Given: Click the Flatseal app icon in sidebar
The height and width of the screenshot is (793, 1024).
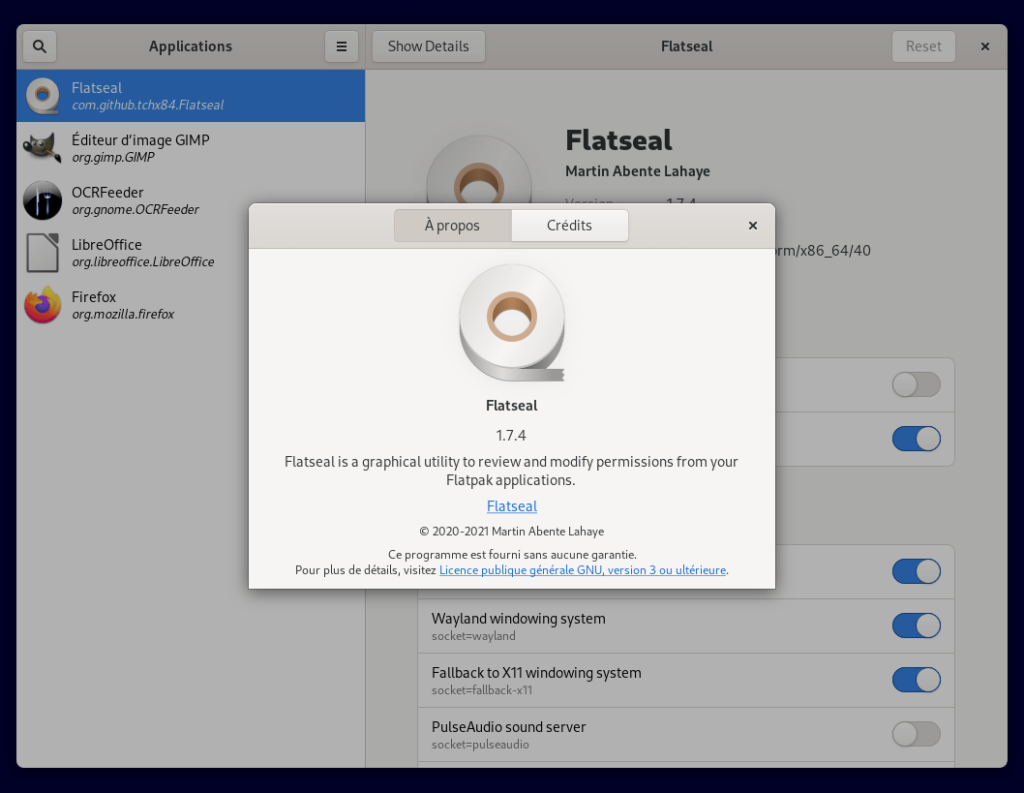Looking at the screenshot, I should (x=42, y=96).
